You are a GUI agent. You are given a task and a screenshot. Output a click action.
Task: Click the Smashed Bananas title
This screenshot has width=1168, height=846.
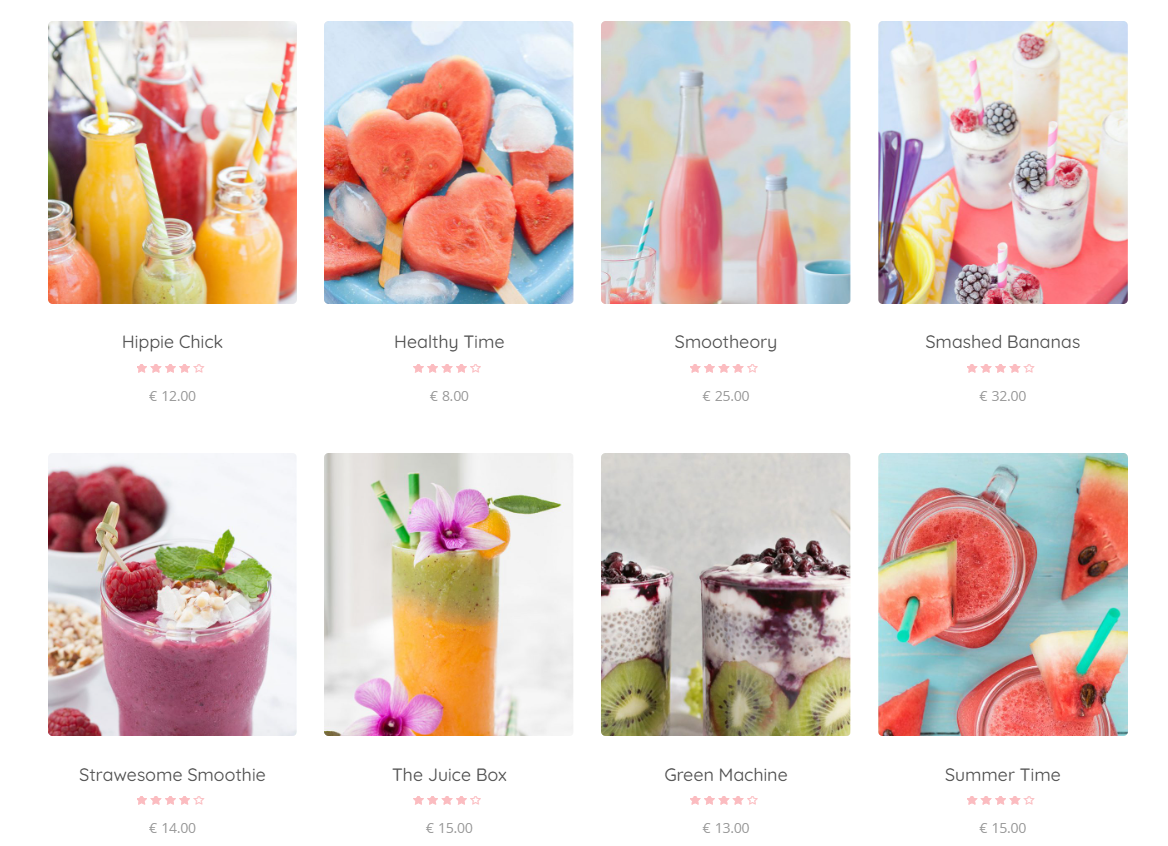click(x=1003, y=342)
